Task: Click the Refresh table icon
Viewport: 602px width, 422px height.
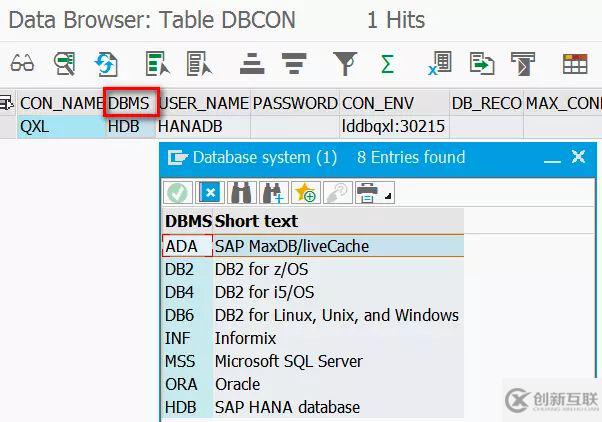Action: (106, 64)
